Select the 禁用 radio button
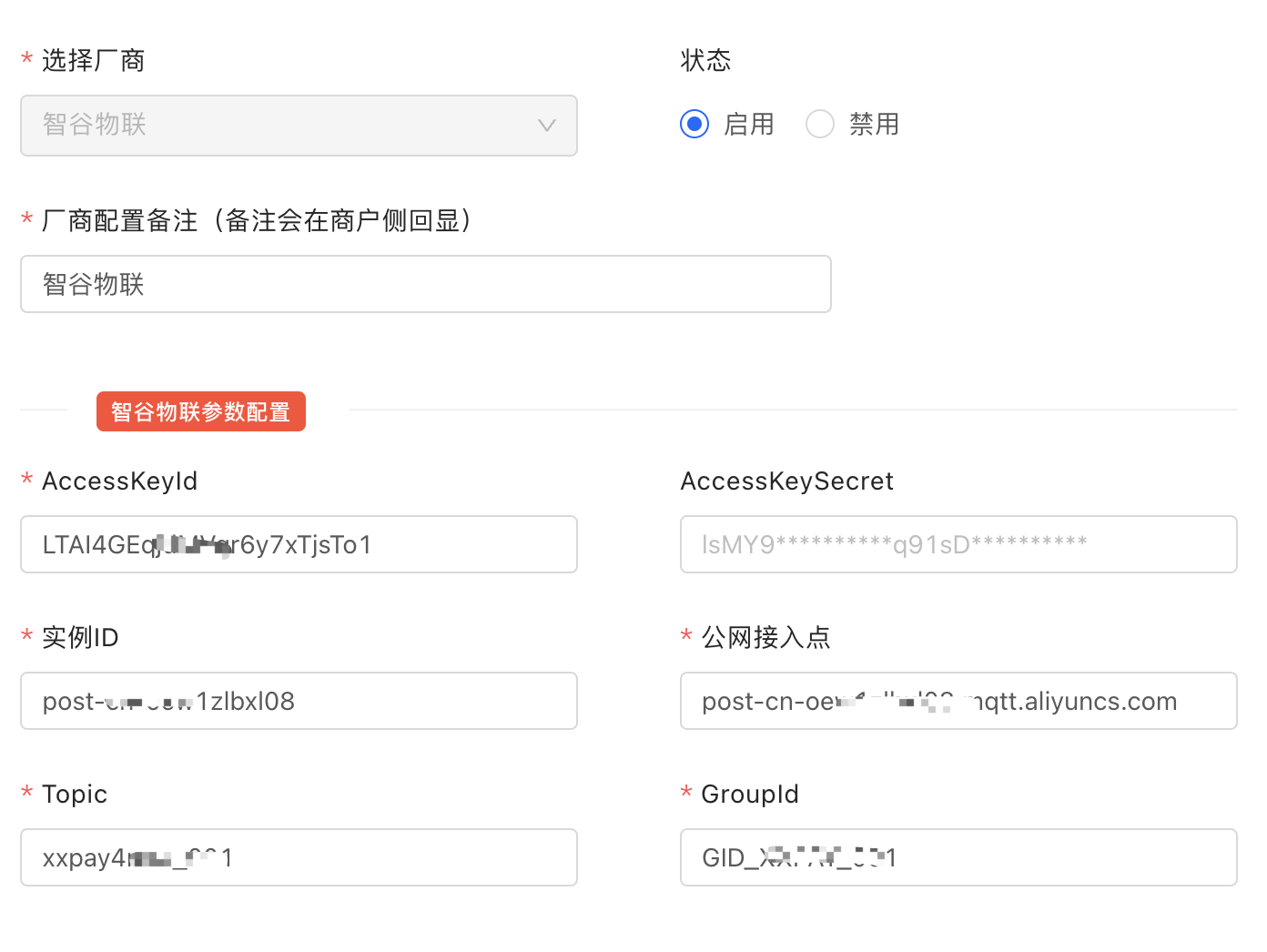 tap(820, 124)
